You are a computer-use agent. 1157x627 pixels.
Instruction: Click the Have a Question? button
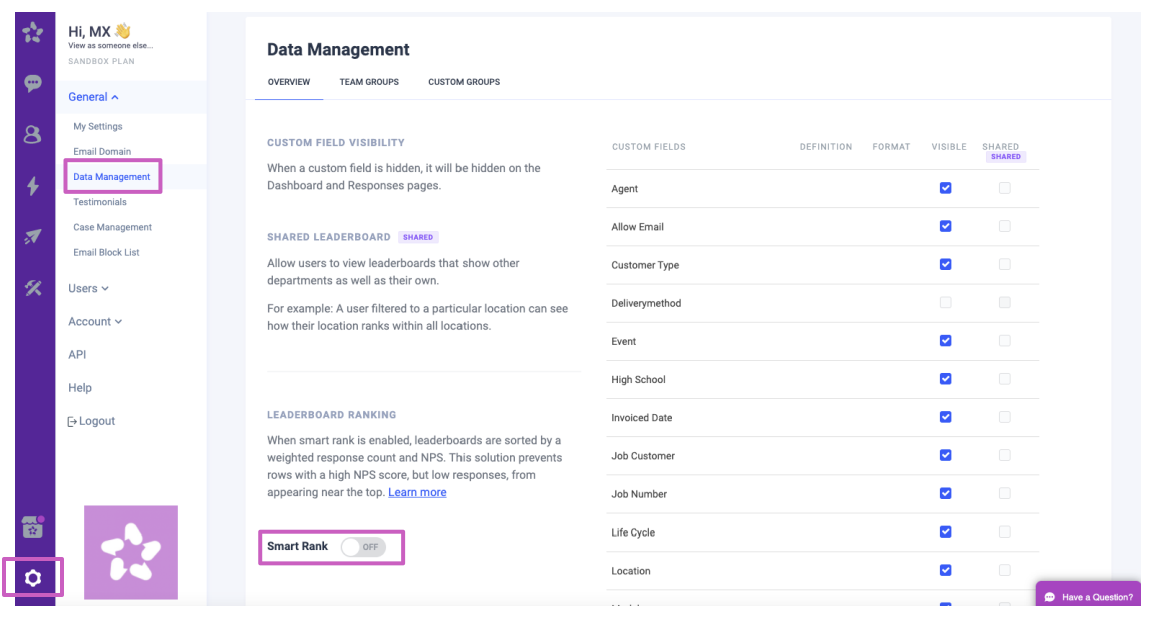point(1088,597)
